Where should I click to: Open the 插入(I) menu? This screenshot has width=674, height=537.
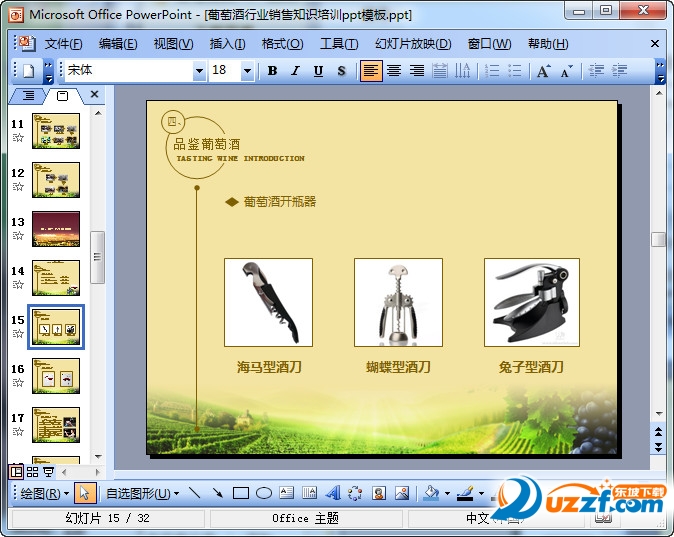[227, 44]
